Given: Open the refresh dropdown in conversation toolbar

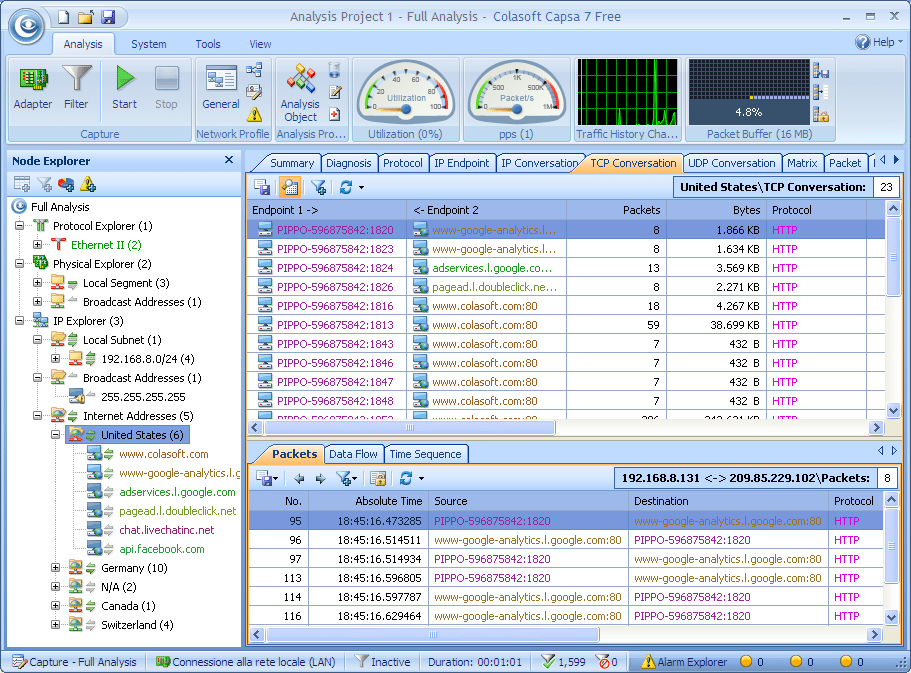Looking at the screenshot, I should point(361,187).
